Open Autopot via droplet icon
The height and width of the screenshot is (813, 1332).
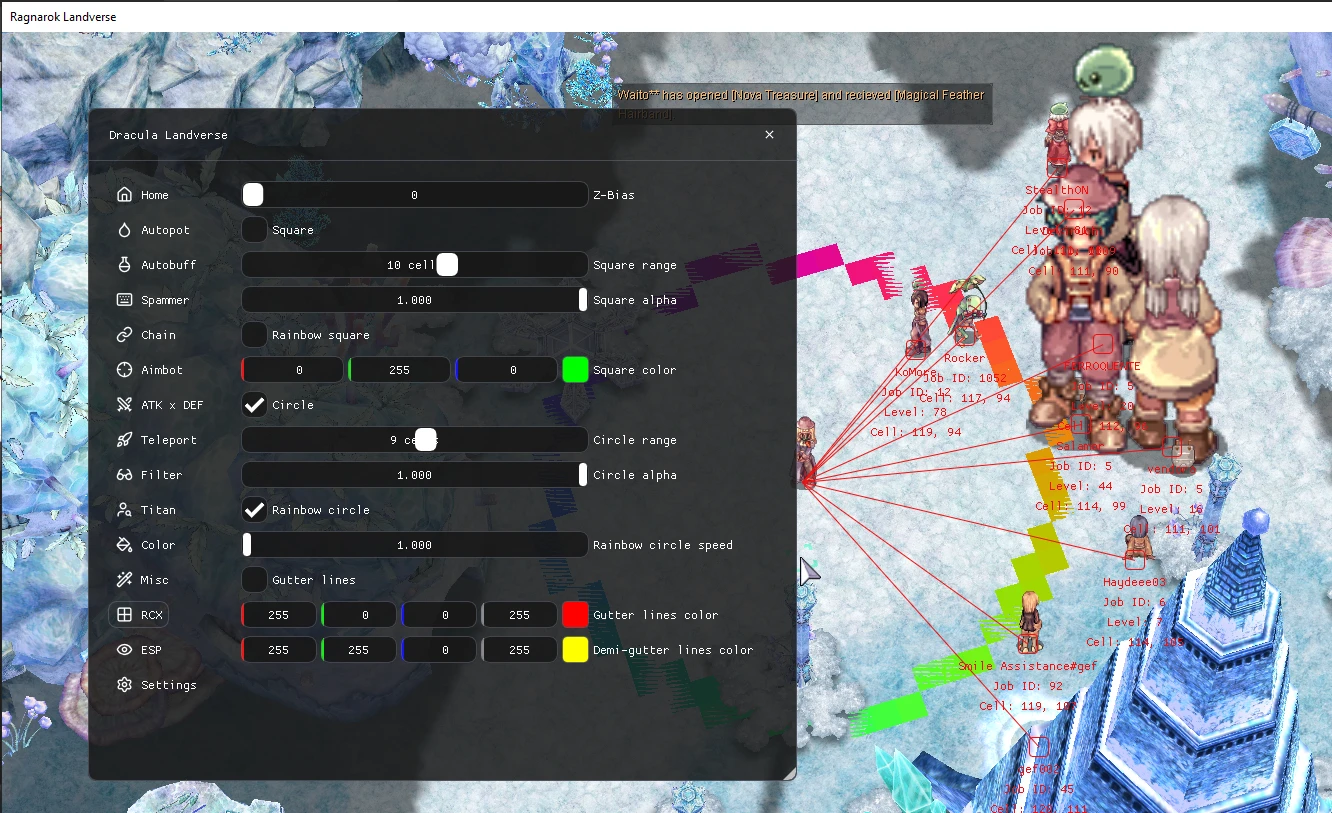click(124, 230)
